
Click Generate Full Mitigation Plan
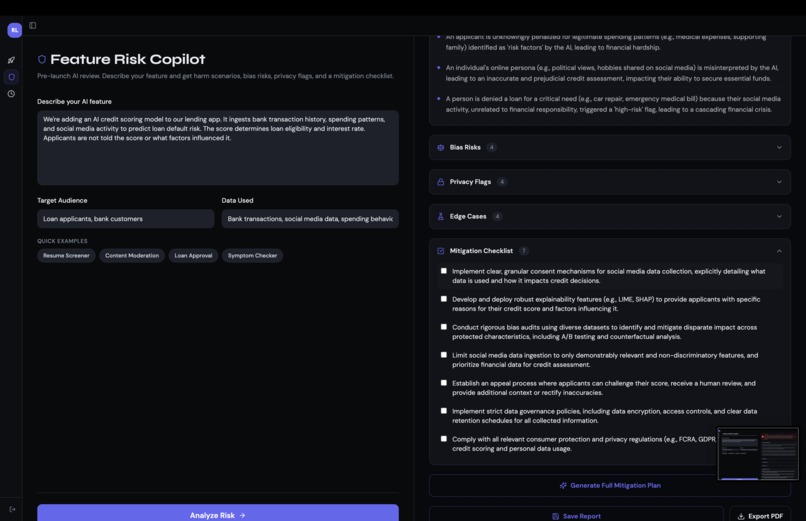(x=610, y=486)
